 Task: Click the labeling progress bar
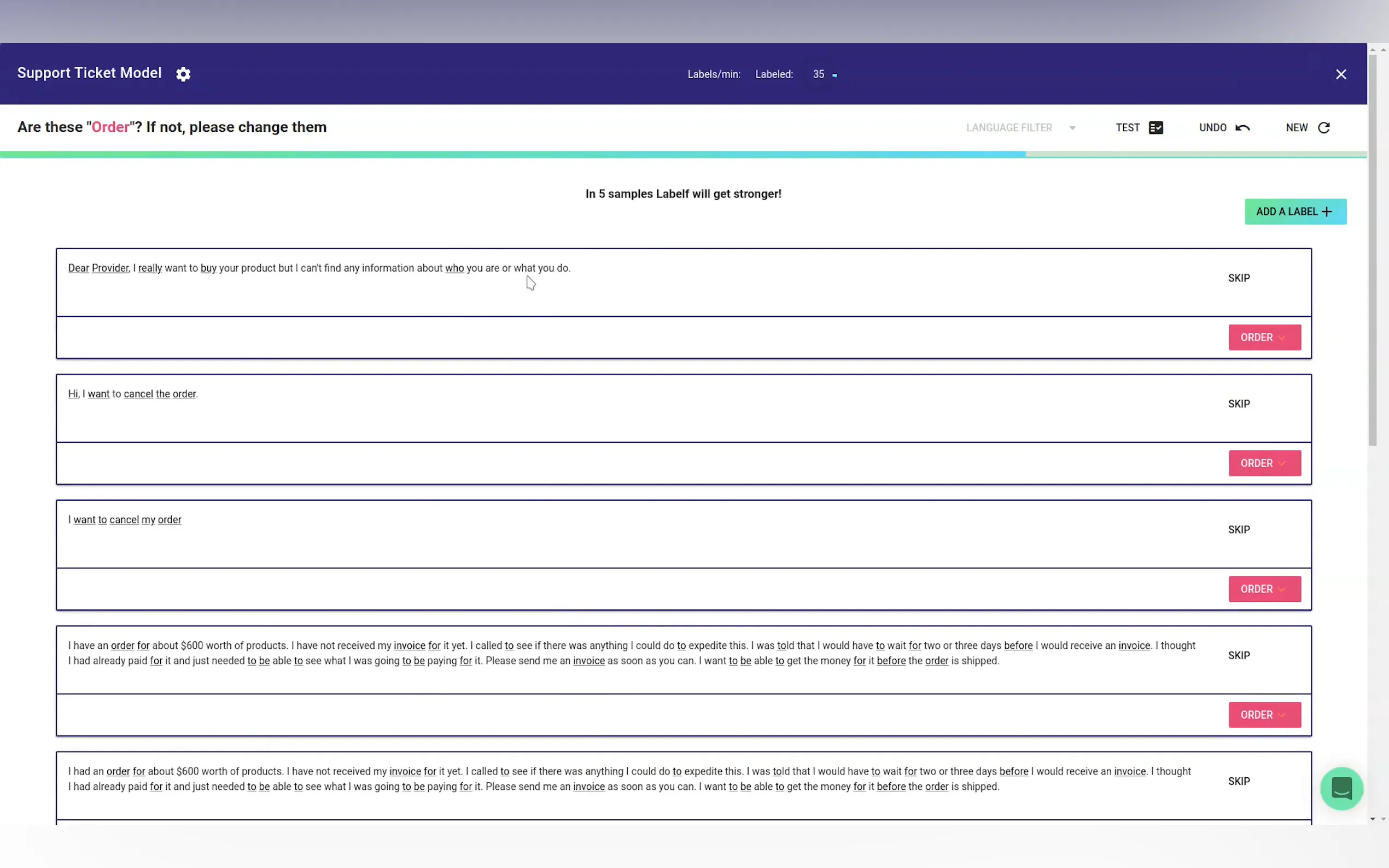pos(684,154)
